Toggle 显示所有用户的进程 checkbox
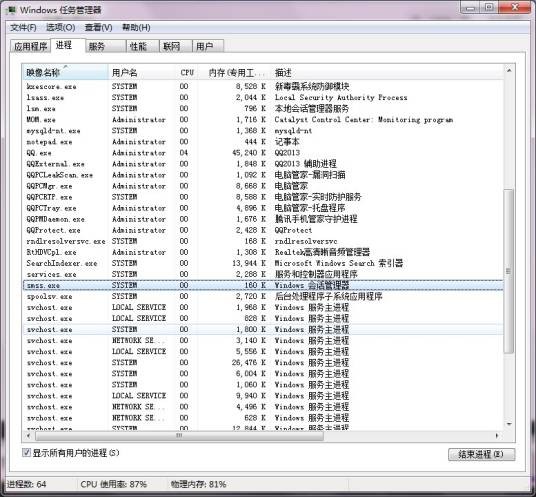This screenshot has height=497, width=536. 26,453
